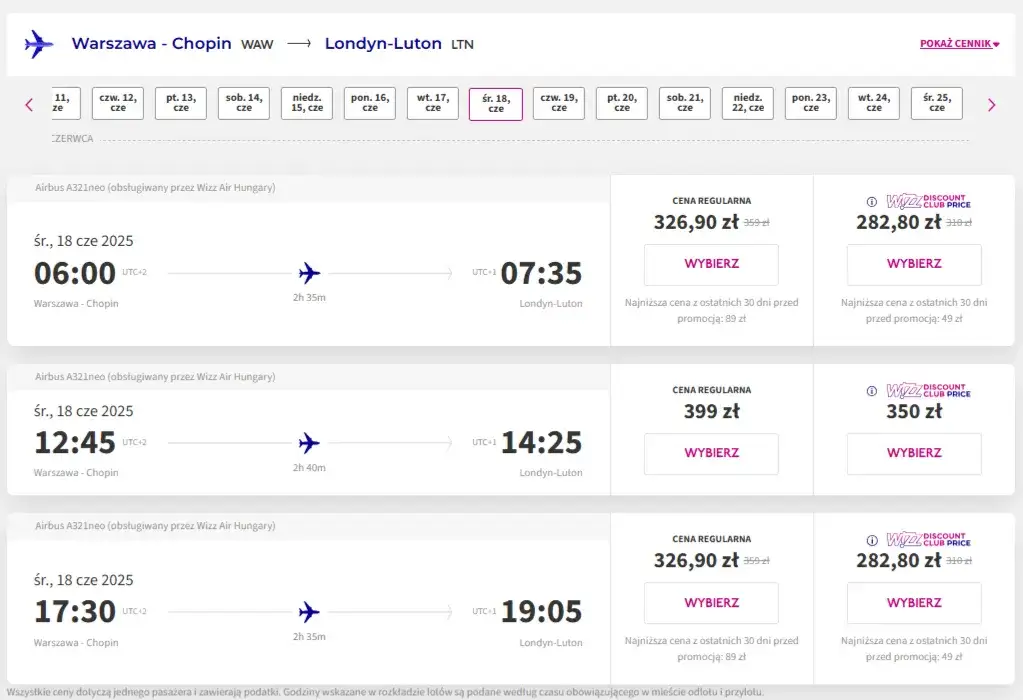The width and height of the screenshot is (1023, 700).
Task: Click the airplane icon on the 12:45 flight
Action: click(x=309, y=442)
